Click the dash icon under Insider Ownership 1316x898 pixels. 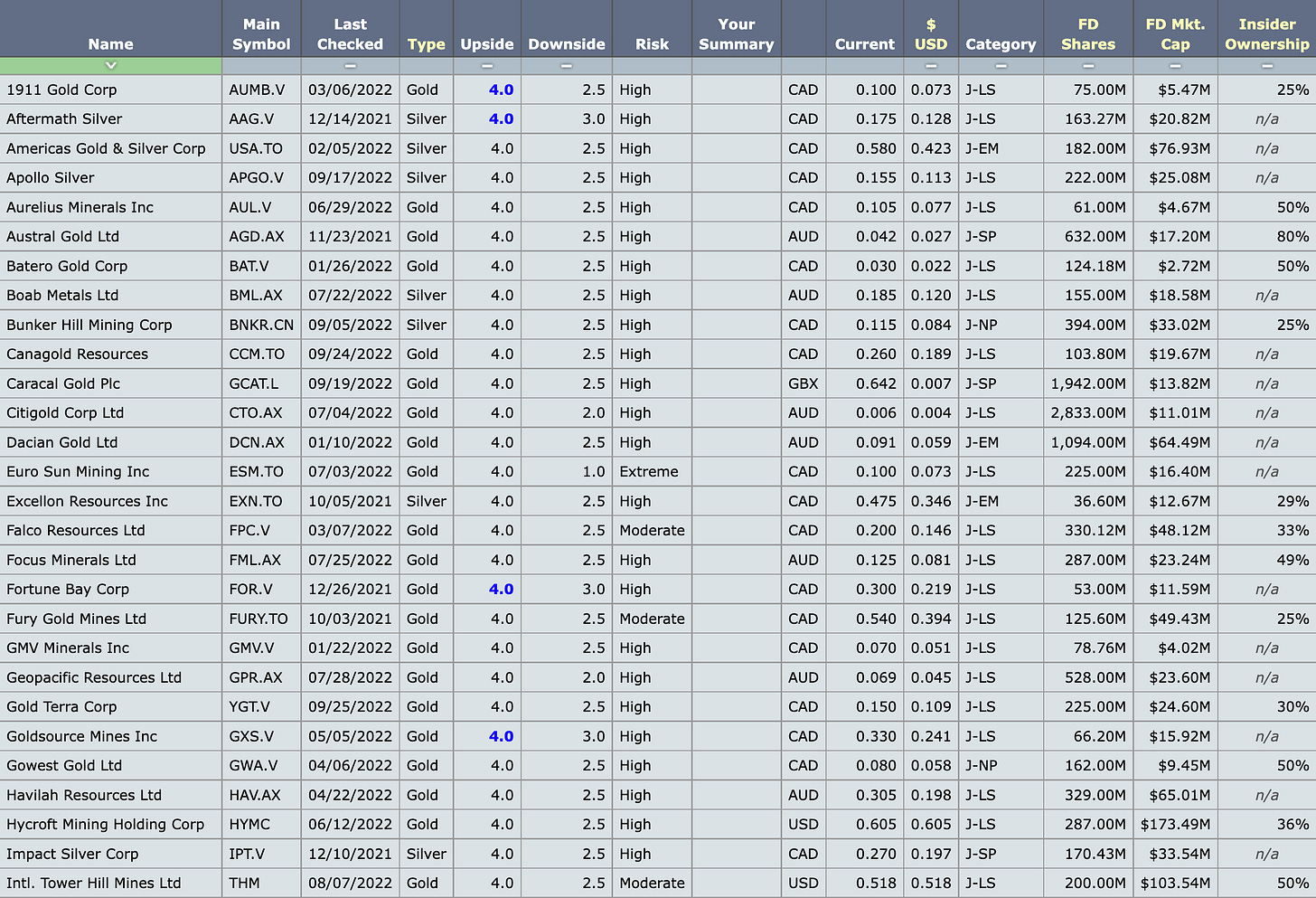1266,65
